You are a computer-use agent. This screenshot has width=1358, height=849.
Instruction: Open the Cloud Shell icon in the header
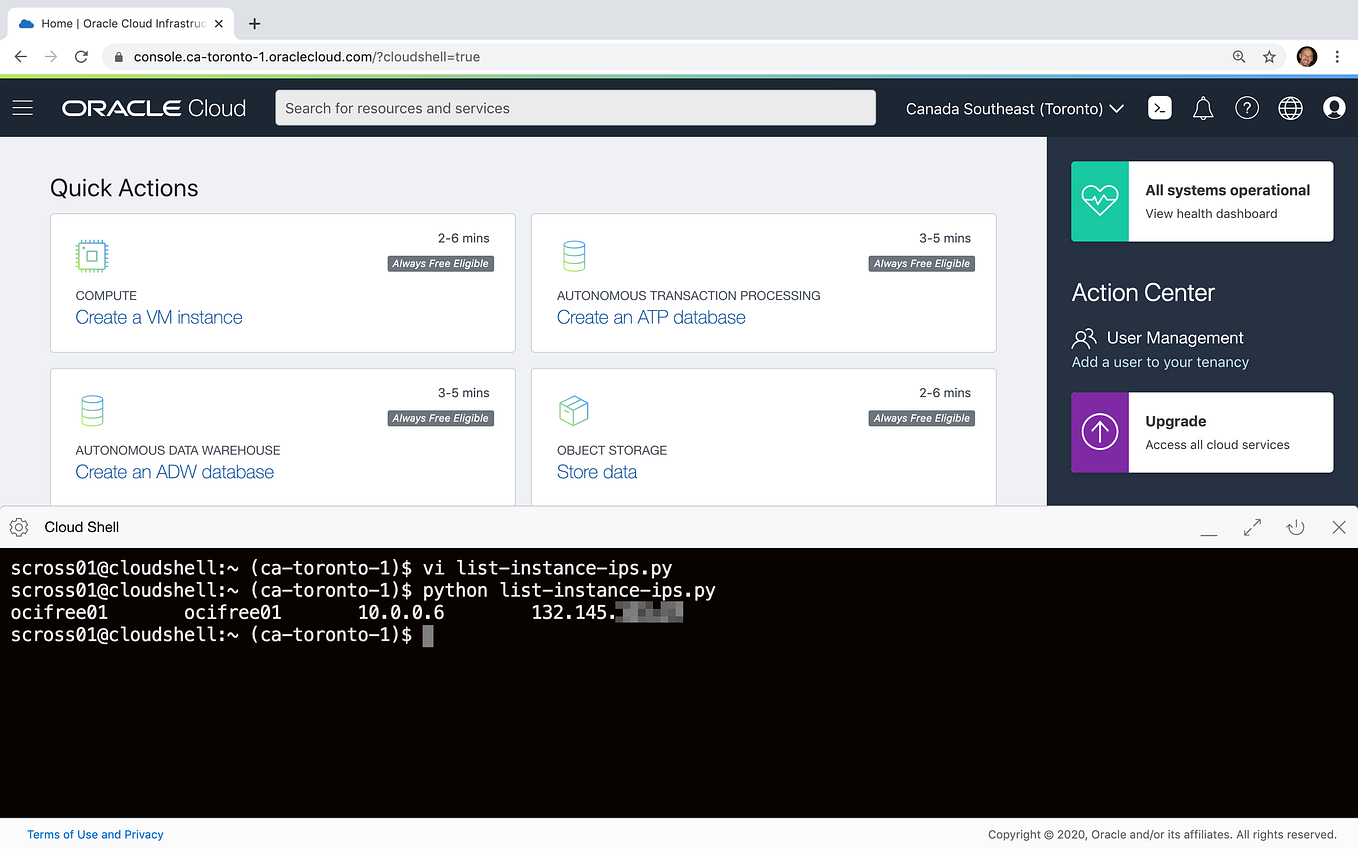pyautogui.click(x=1159, y=108)
